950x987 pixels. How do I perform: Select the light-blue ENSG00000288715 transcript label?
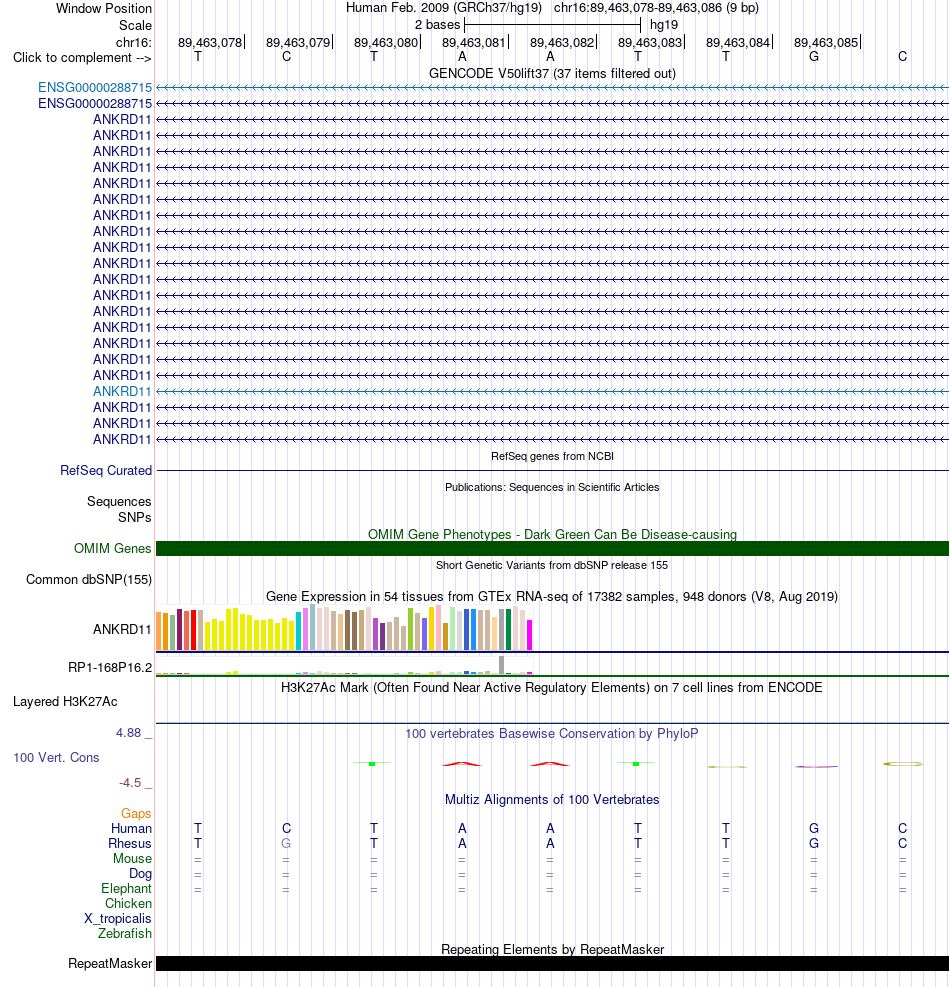pyautogui.click(x=95, y=87)
